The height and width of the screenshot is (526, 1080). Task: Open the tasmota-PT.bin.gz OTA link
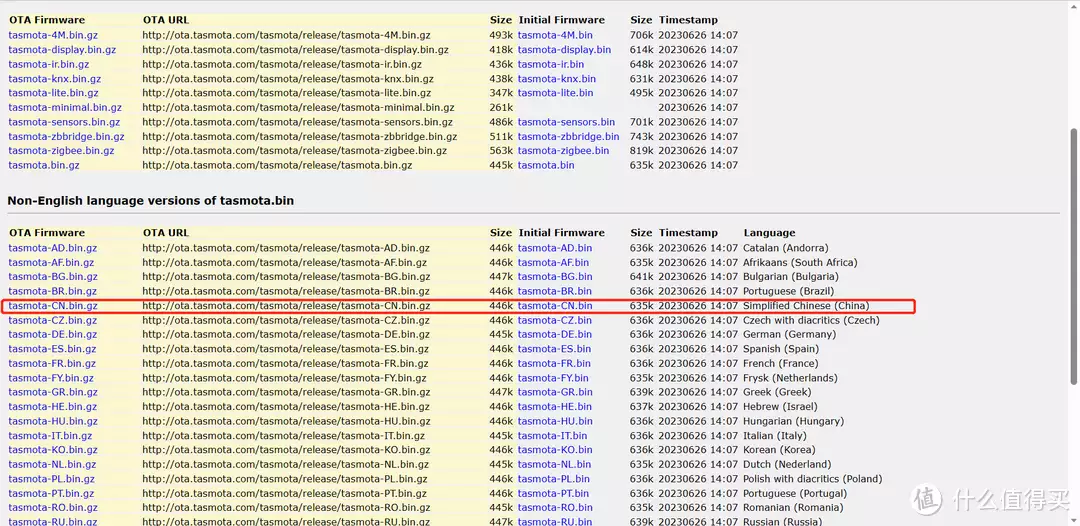coord(52,494)
